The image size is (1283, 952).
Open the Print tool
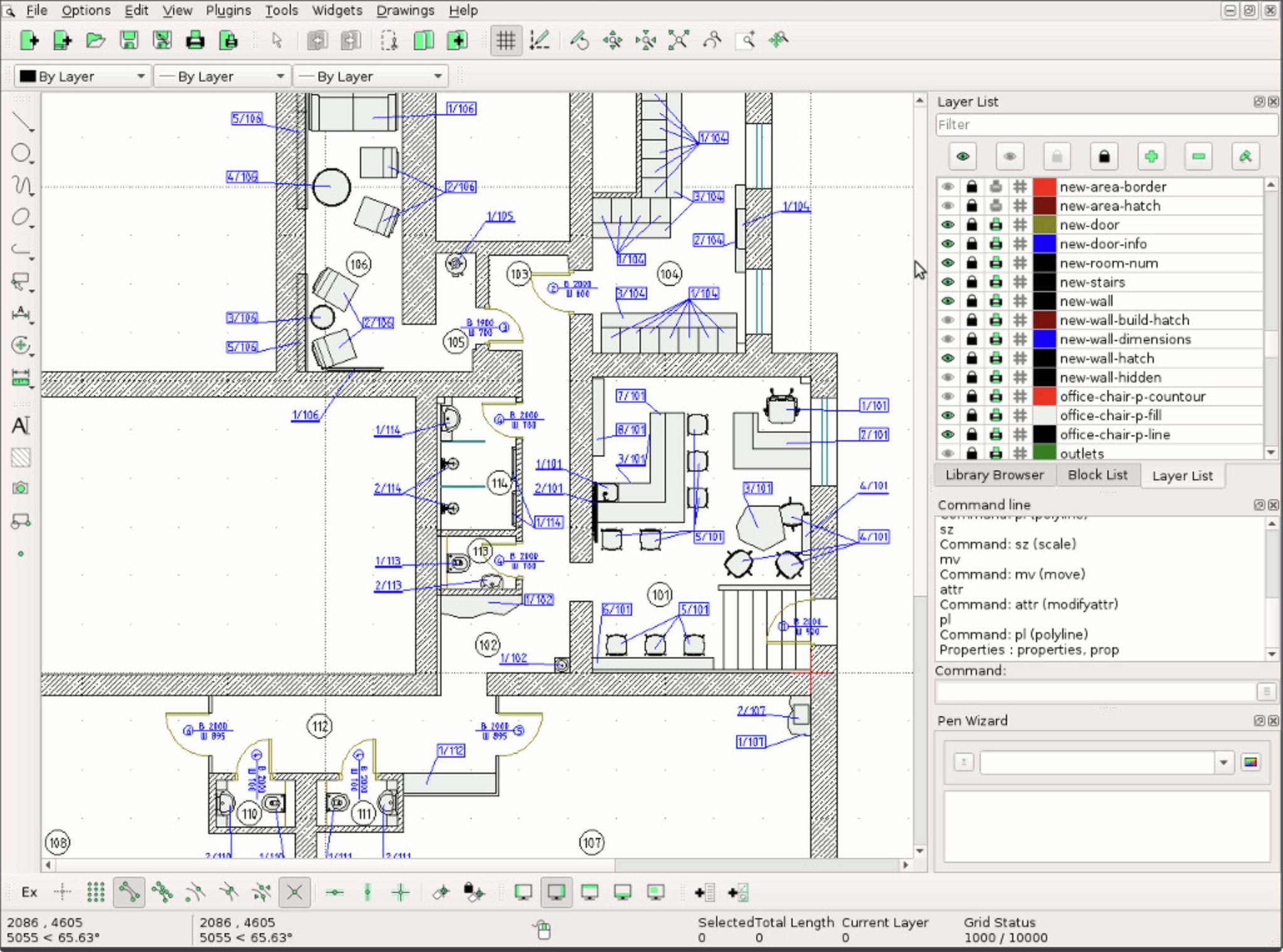click(196, 40)
